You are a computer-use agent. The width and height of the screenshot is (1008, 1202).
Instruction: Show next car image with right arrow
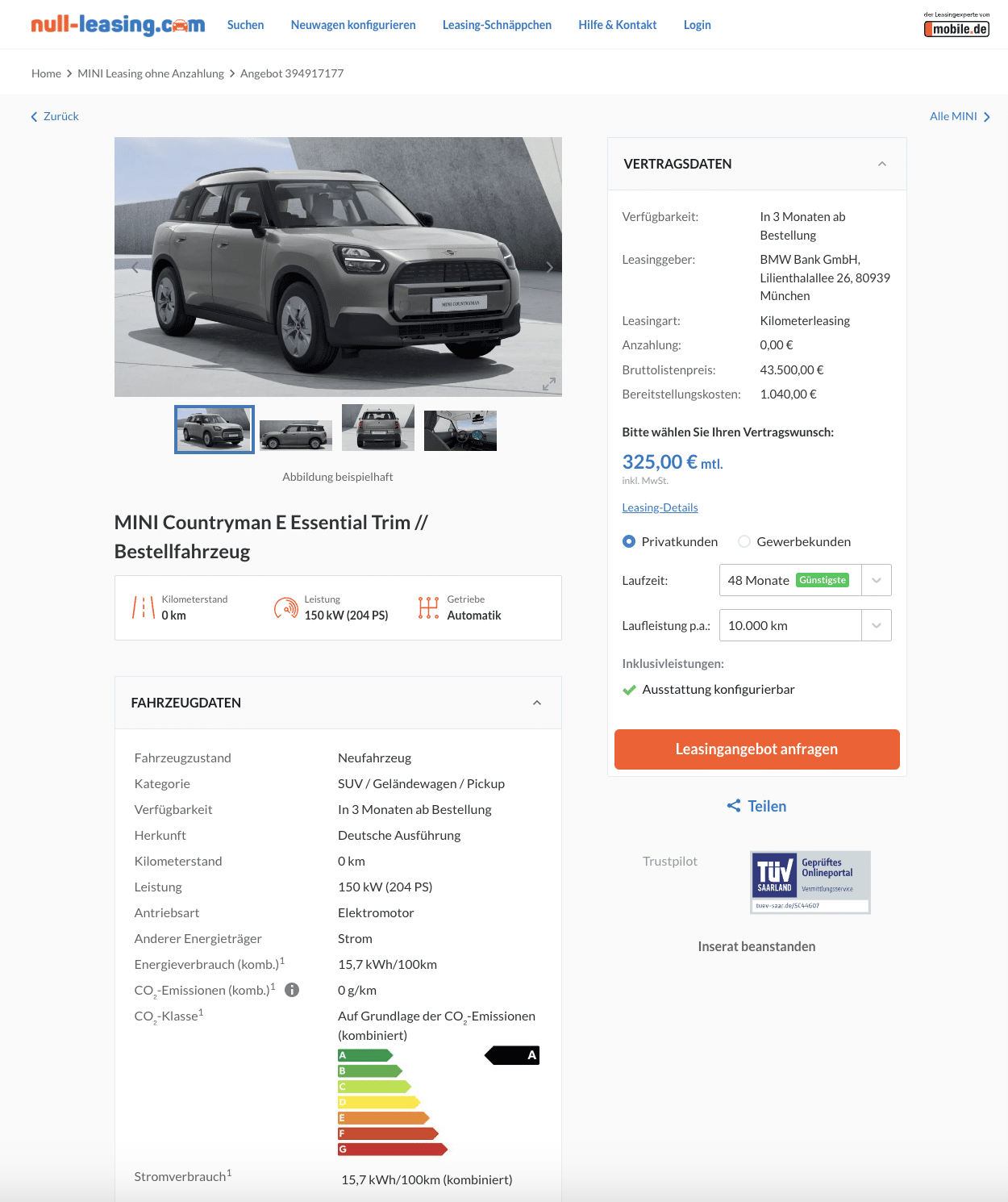(549, 267)
